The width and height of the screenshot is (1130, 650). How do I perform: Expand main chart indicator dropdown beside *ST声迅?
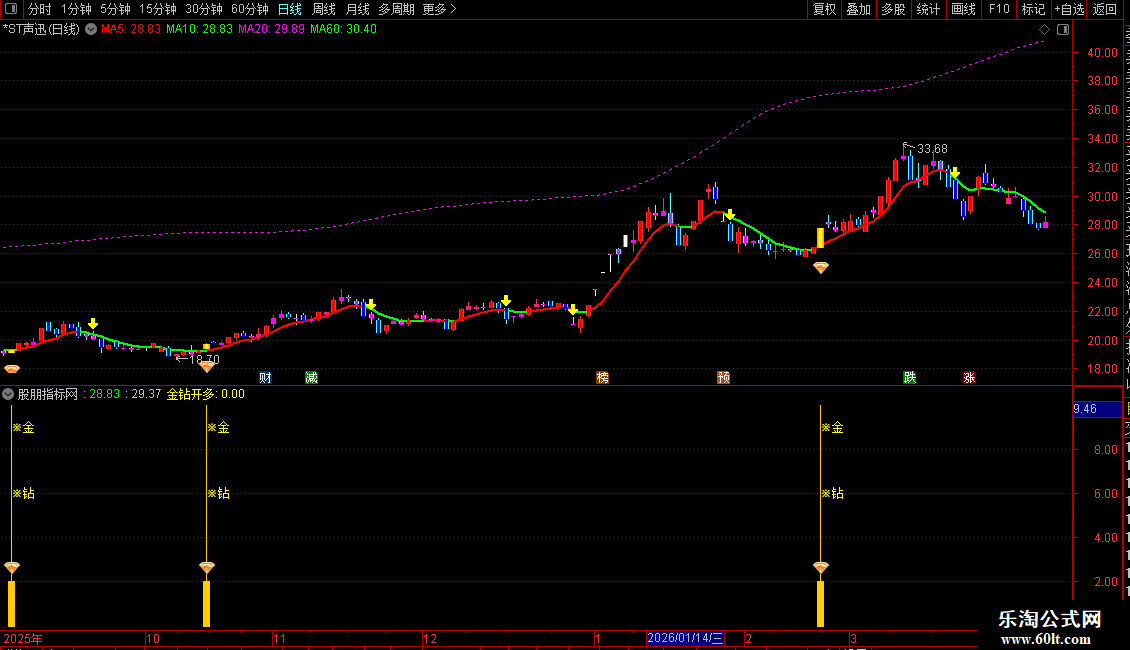(x=91, y=30)
